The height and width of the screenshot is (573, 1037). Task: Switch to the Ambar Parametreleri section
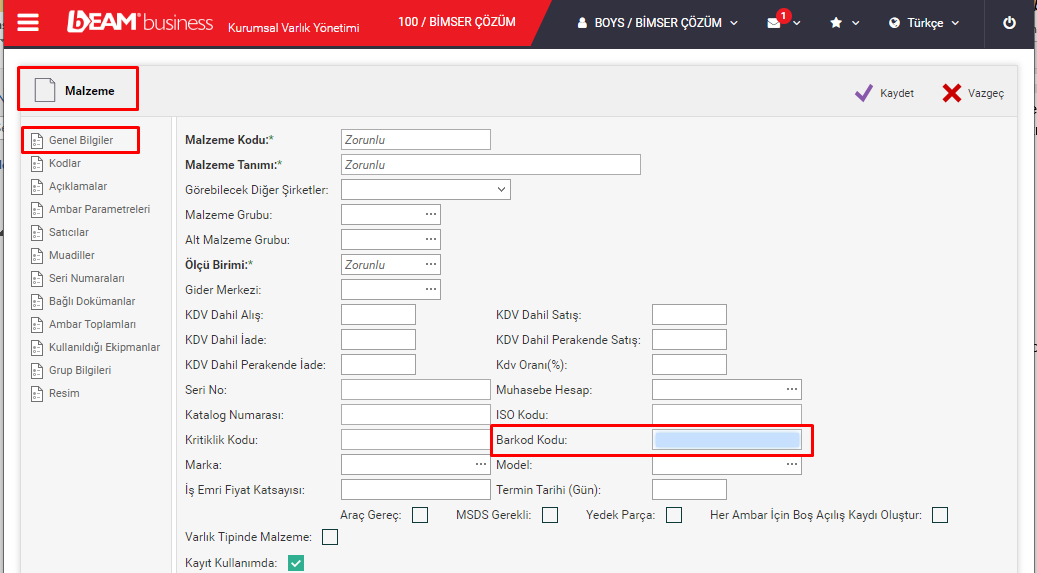click(99, 209)
